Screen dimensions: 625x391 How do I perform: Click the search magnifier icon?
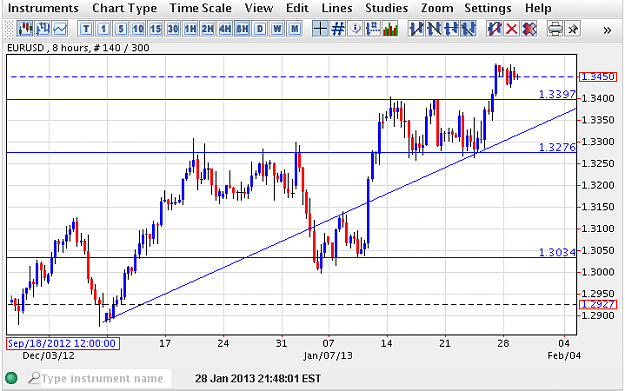(x=34, y=378)
